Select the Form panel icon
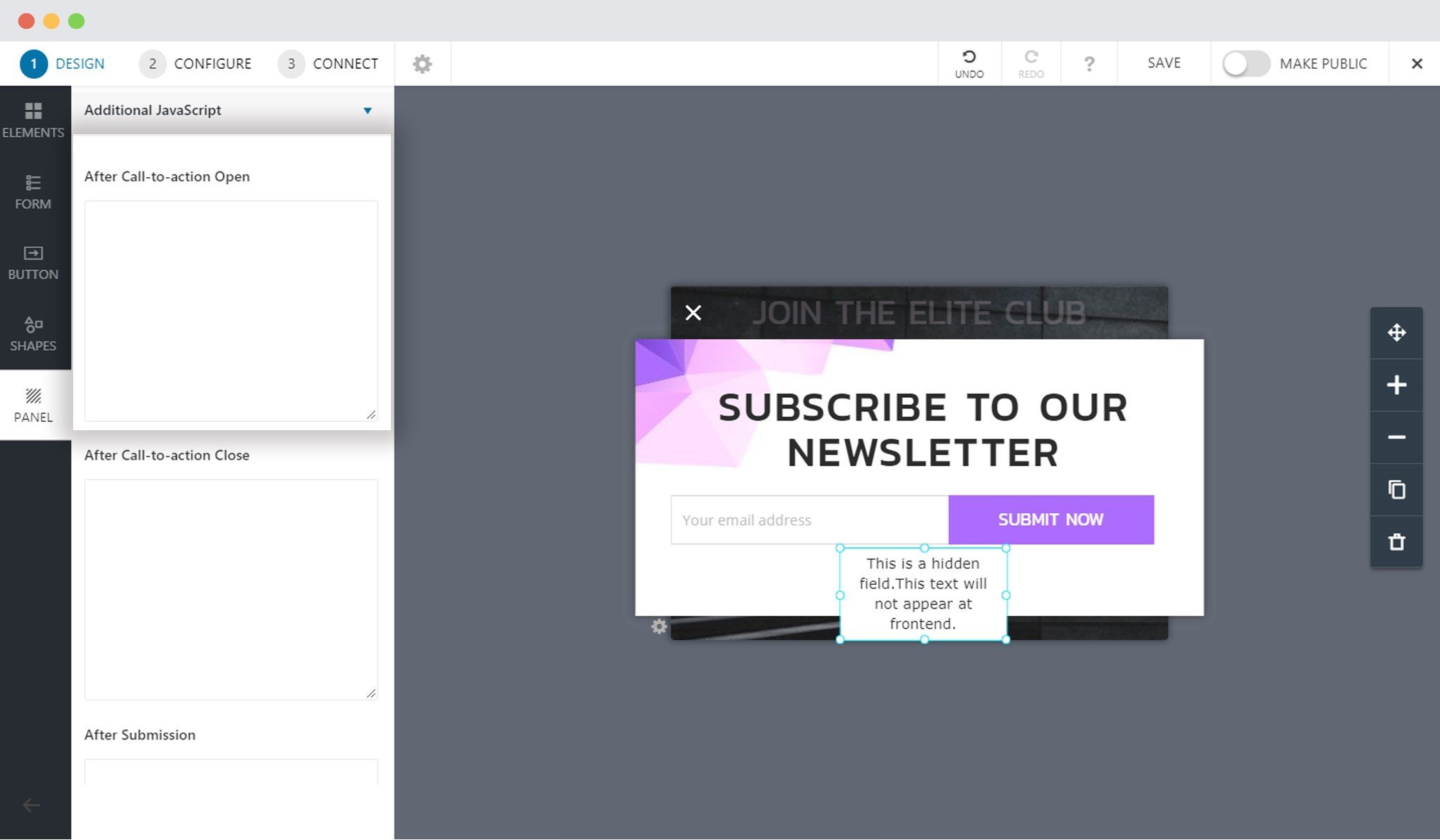Image resolution: width=1440 pixels, height=840 pixels. [x=33, y=191]
